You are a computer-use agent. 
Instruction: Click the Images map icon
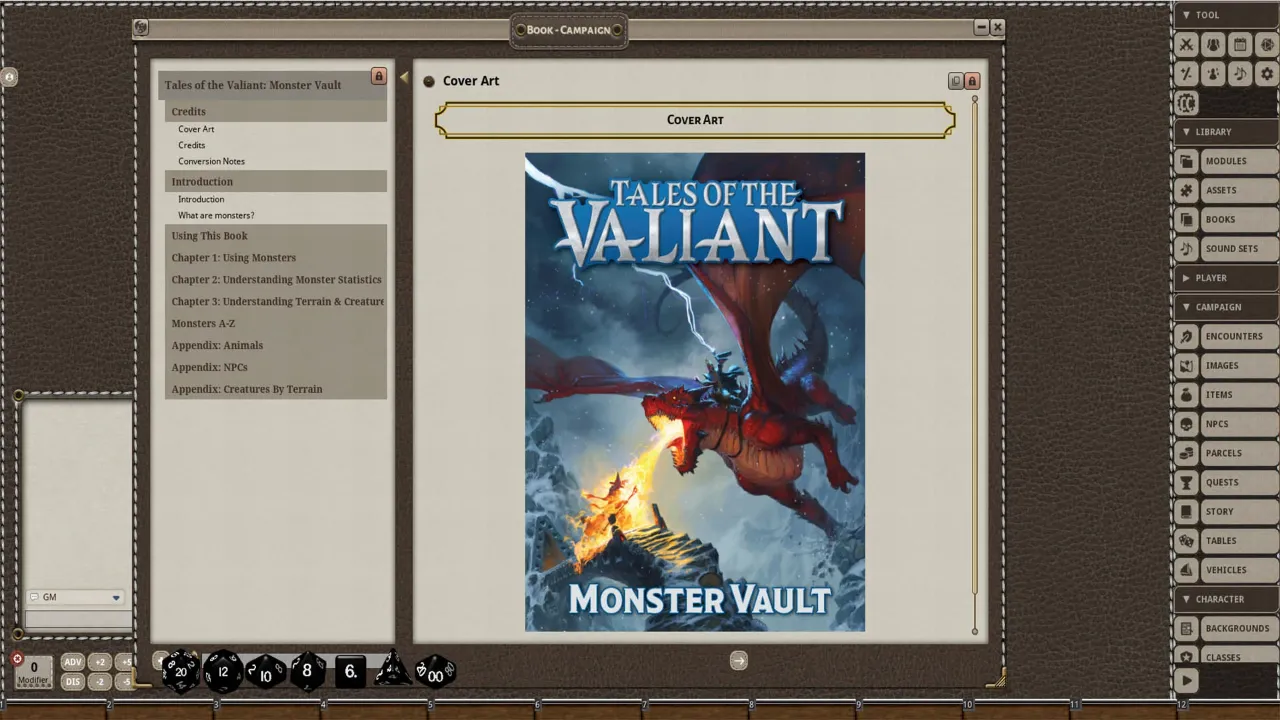[1187, 365]
